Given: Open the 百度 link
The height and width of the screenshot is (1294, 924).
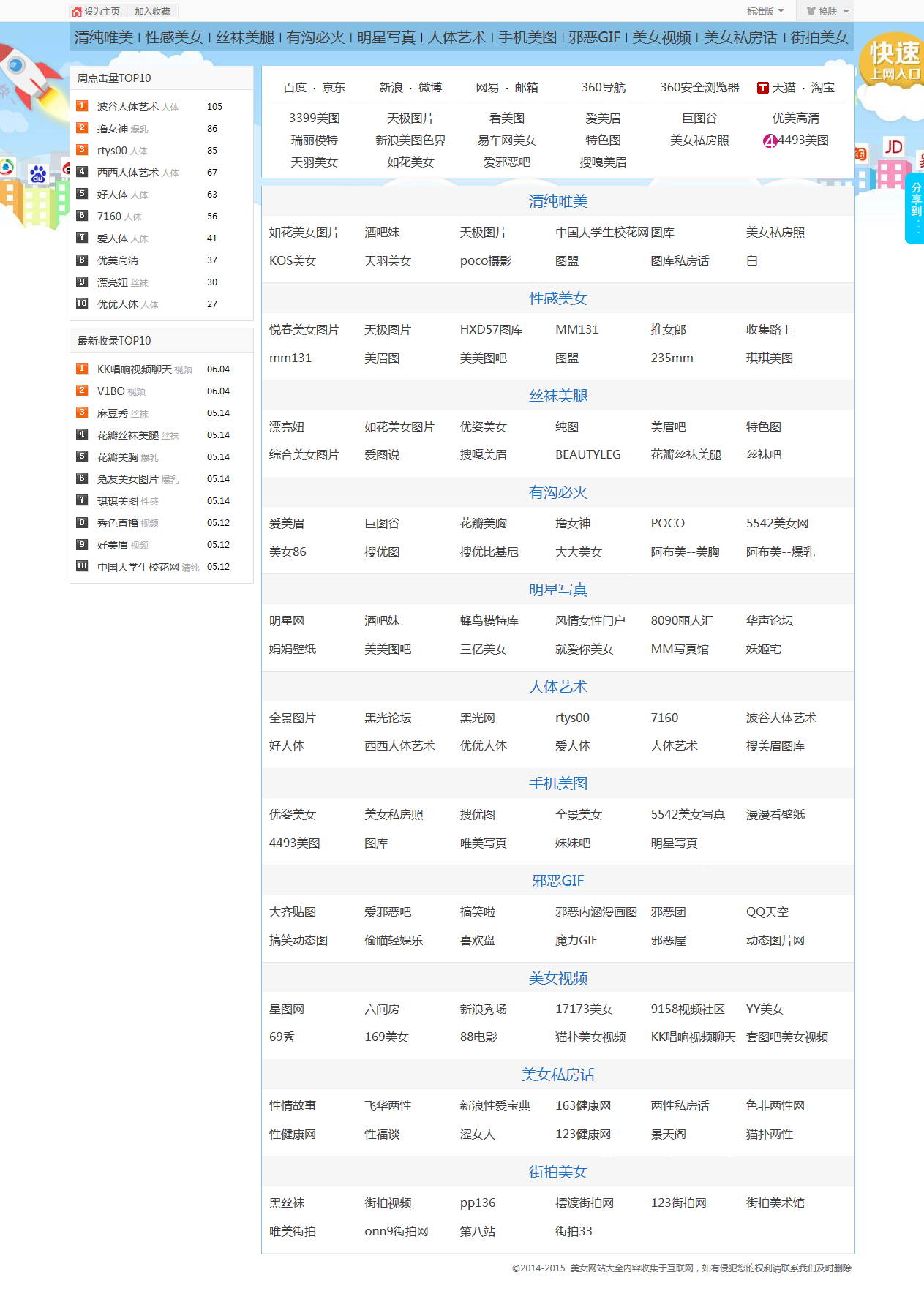Looking at the screenshot, I should (x=295, y=88).
